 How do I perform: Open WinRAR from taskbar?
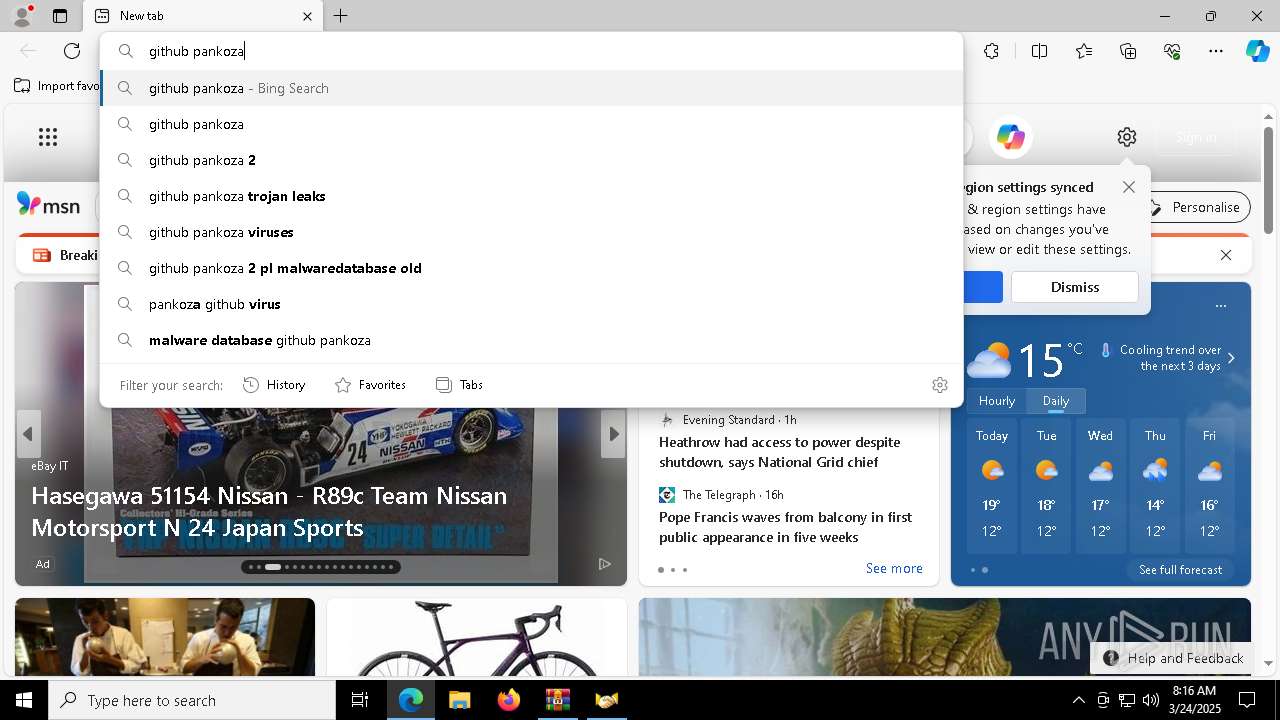pyautogui.click(x=557, y=700)
